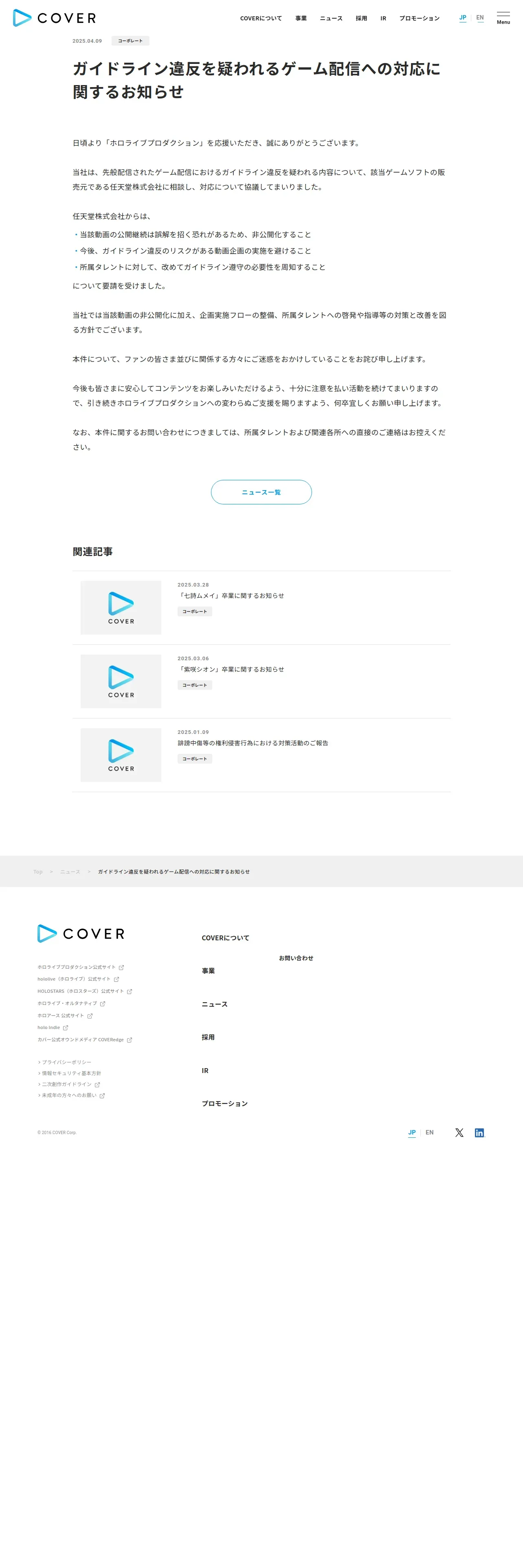Click プロモーション in the footer navigation
Image resolution: width=523 pixels, height=1568 pixels.
pyautogui.click(x=225, y=1104)
